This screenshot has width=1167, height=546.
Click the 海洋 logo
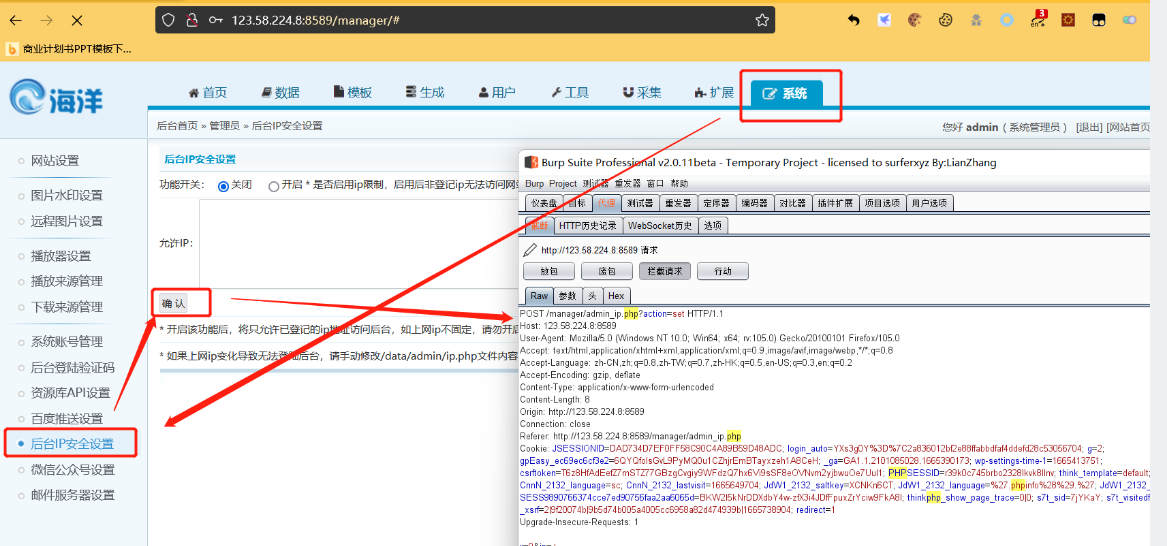(x=57, y=97)
